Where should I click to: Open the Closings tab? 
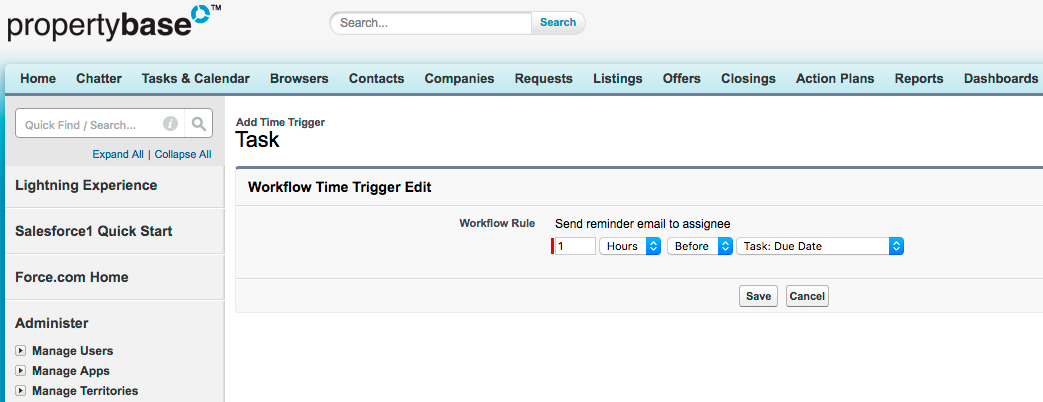(x=748, y=79)
